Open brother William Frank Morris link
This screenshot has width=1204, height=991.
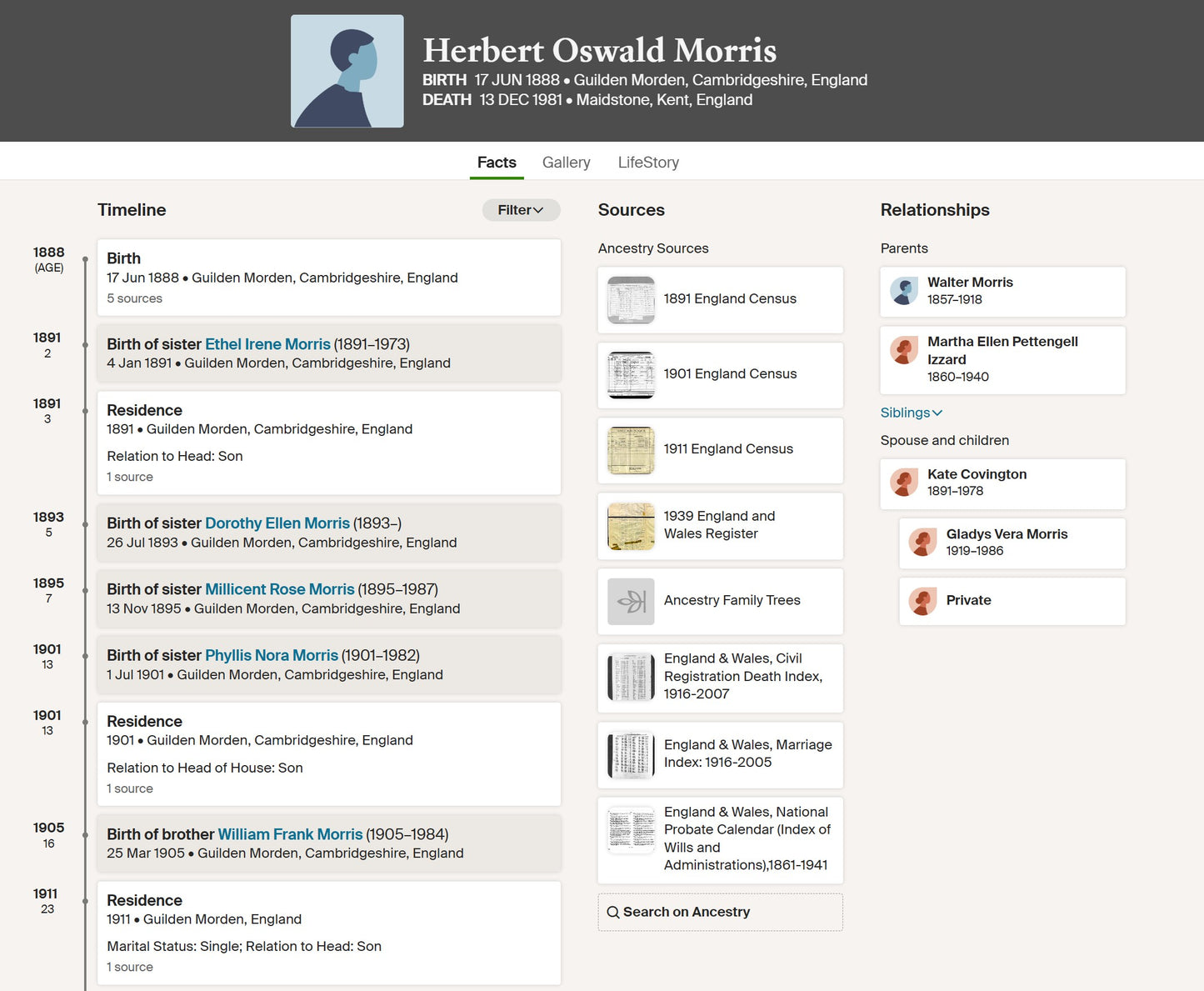click(290, 834)
